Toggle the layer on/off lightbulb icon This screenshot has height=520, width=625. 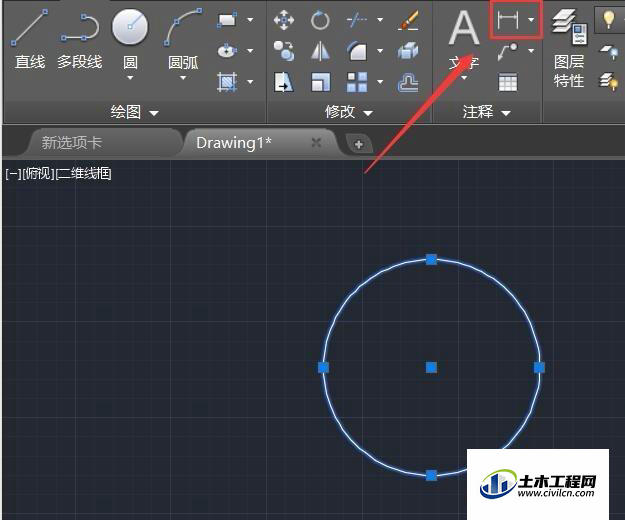pos(609,19)
